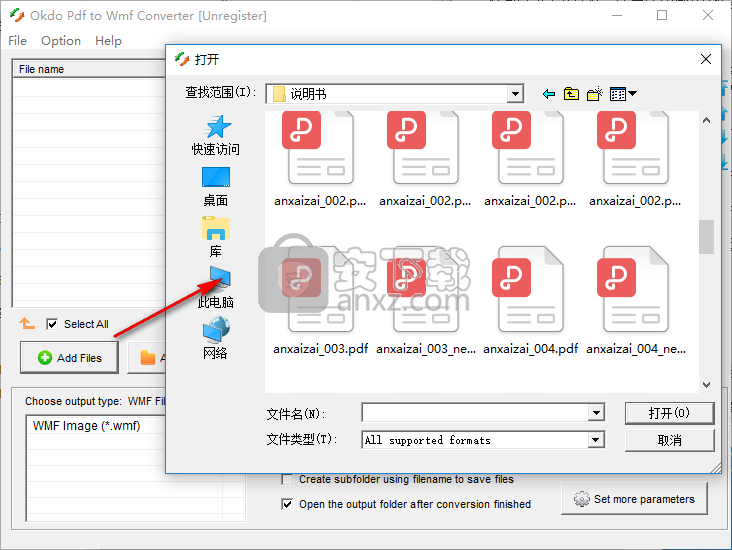Go to 桌面 desktop location

tap(216, 187)
